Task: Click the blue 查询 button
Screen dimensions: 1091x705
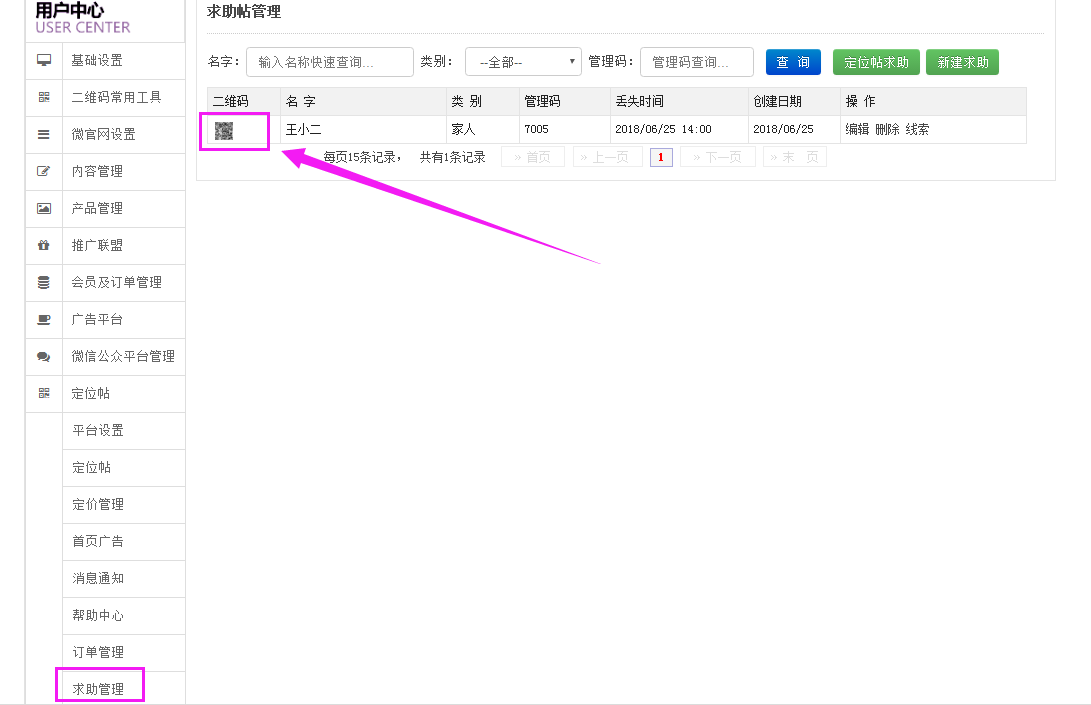Action: click(793, 62)
